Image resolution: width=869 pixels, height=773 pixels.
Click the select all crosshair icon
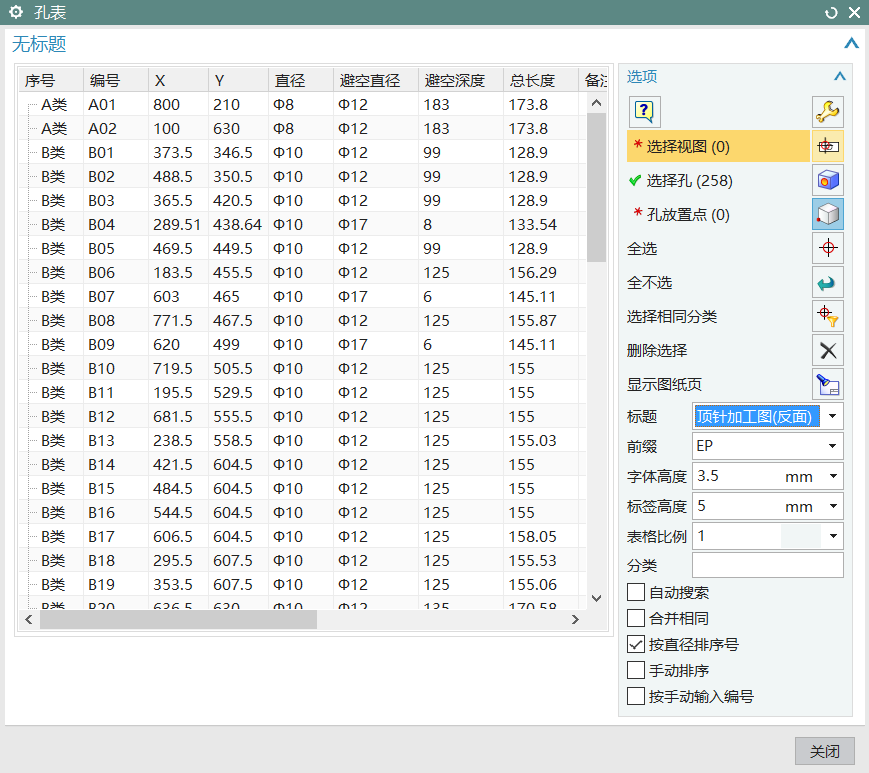click(x=827, y=248)
